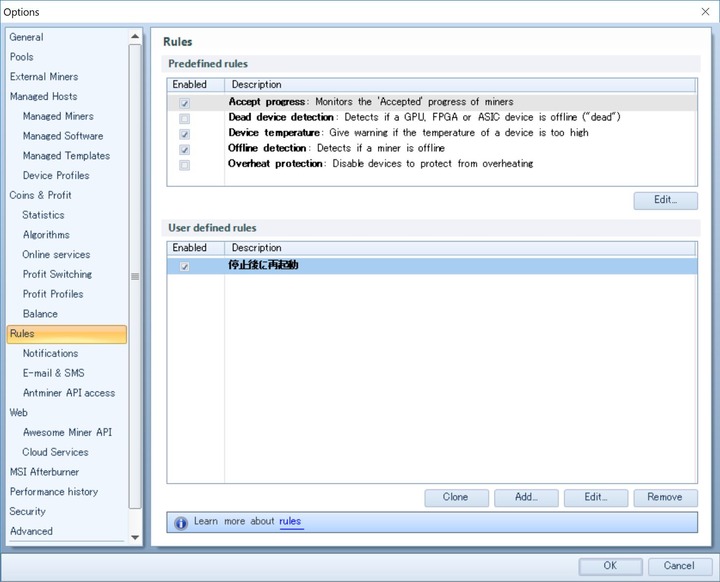The height and width of the screenshot is (582, 720).
Task: Open the Statistics page
Action: pos(43,215)
